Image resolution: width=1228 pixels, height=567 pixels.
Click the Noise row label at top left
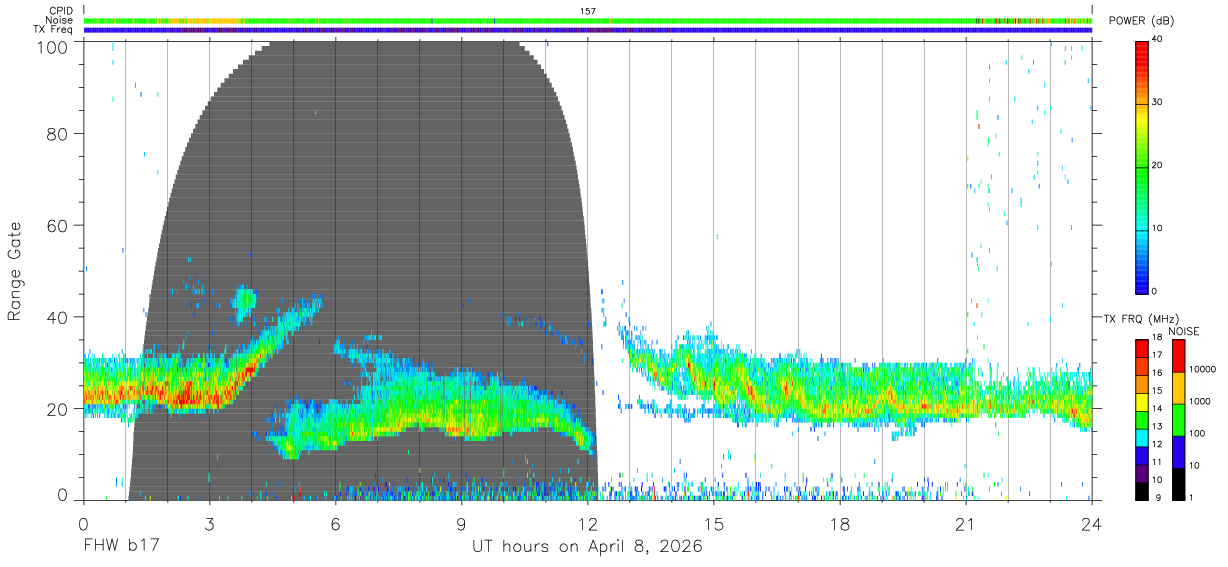coord(60,20)
